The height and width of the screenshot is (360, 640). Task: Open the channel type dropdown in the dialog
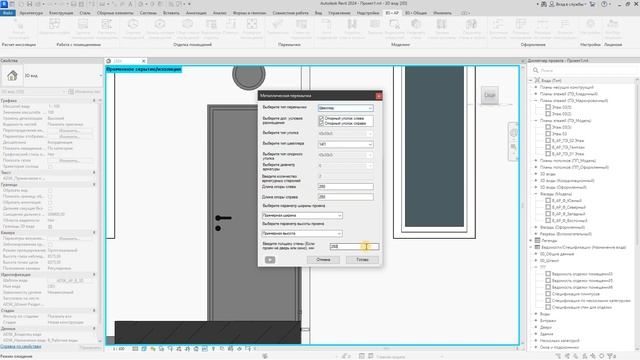pos(345,144)
